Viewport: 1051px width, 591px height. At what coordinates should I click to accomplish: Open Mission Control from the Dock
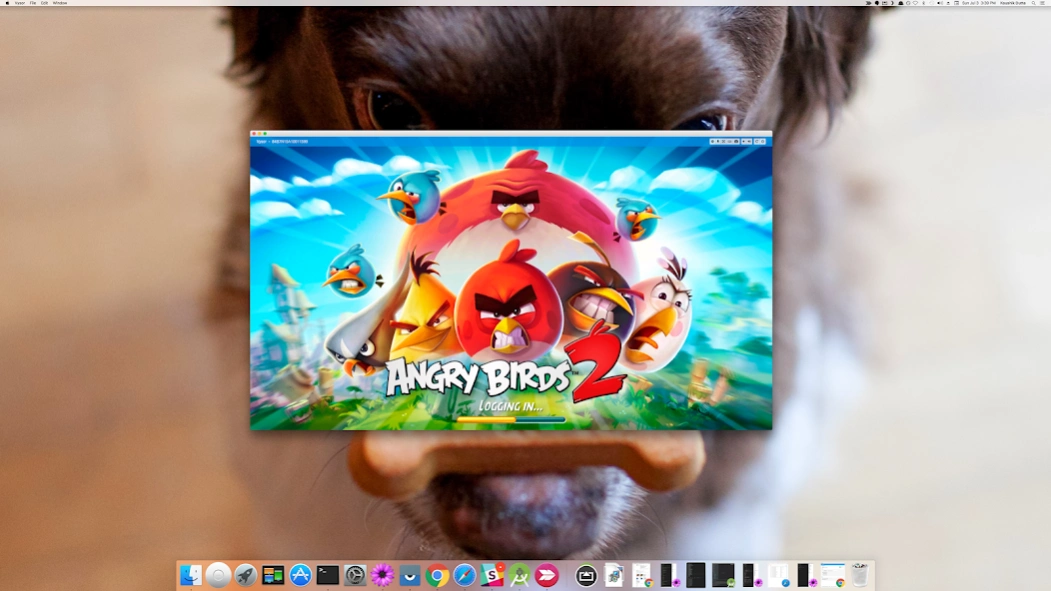click(274, 575)
